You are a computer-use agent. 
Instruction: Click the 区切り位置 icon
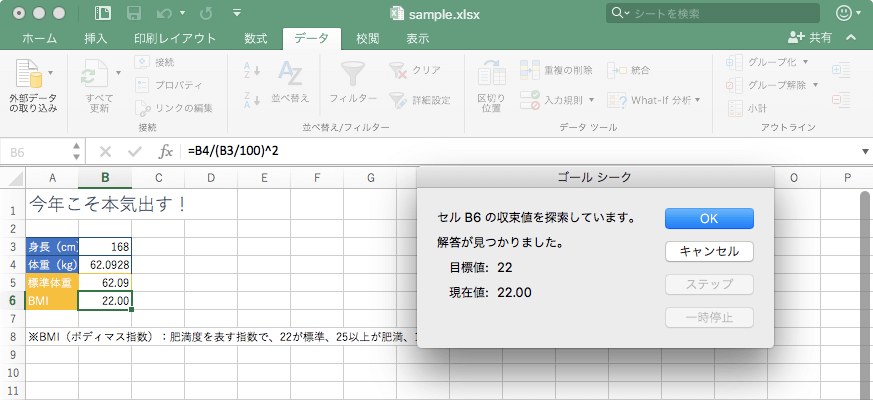(490, 75)
